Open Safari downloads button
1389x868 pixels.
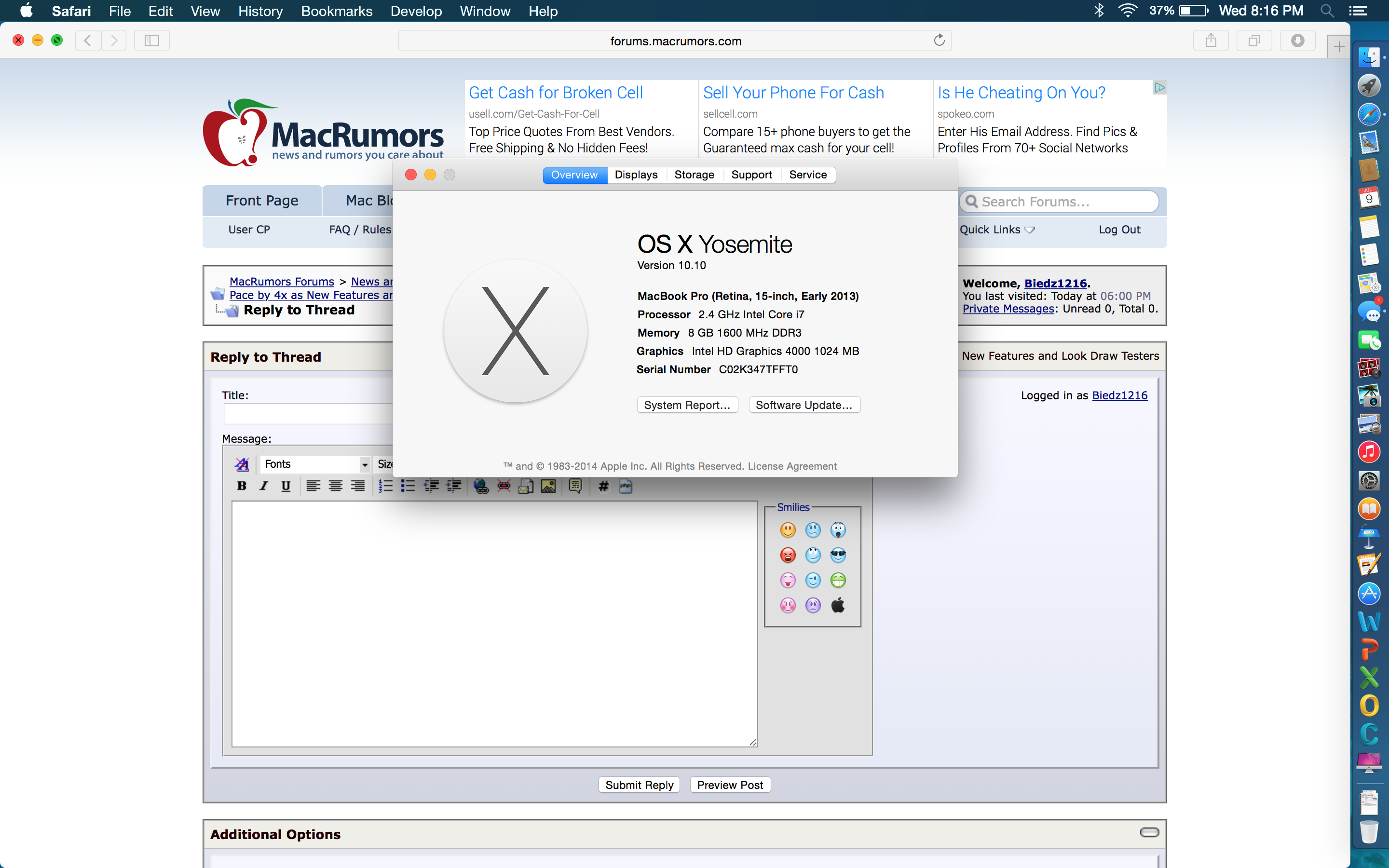pos(1297,40)
